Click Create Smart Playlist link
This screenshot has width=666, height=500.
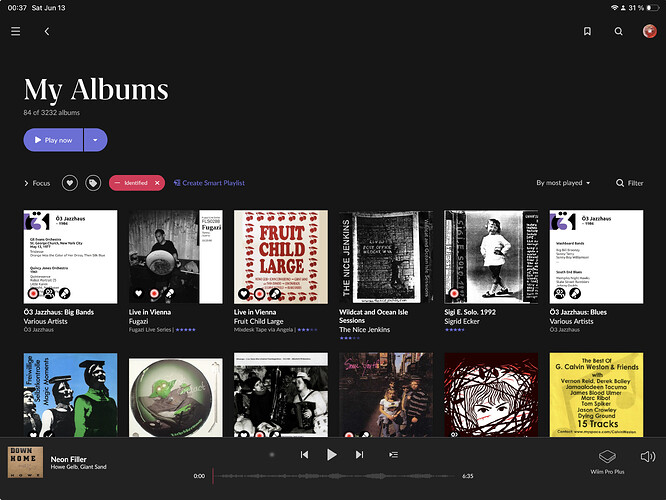(209, 183)
